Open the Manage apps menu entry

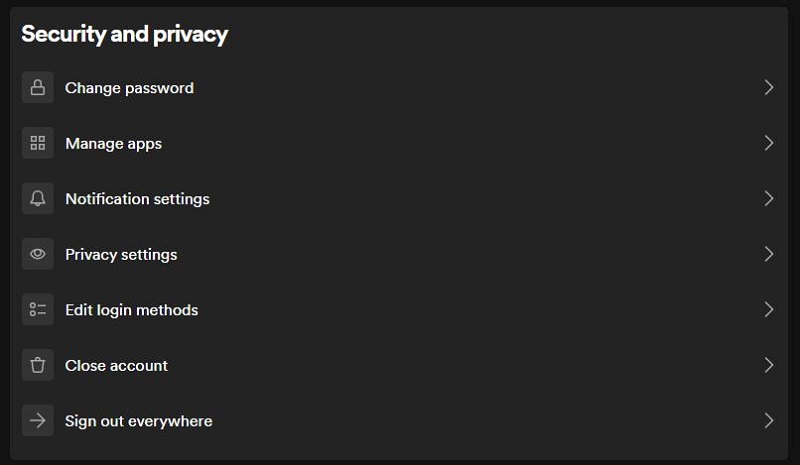tap(113, 144)
